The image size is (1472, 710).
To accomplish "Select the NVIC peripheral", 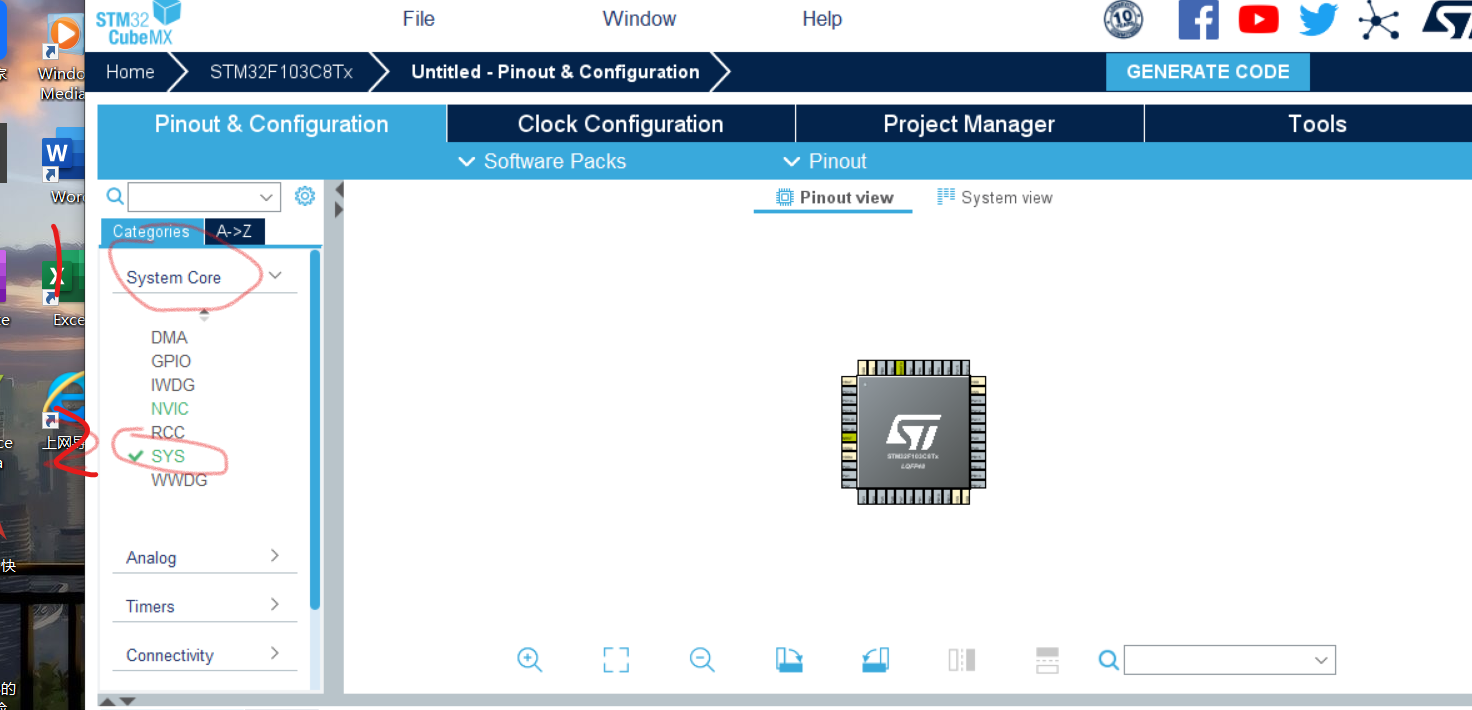I will [x=170, y=409].
